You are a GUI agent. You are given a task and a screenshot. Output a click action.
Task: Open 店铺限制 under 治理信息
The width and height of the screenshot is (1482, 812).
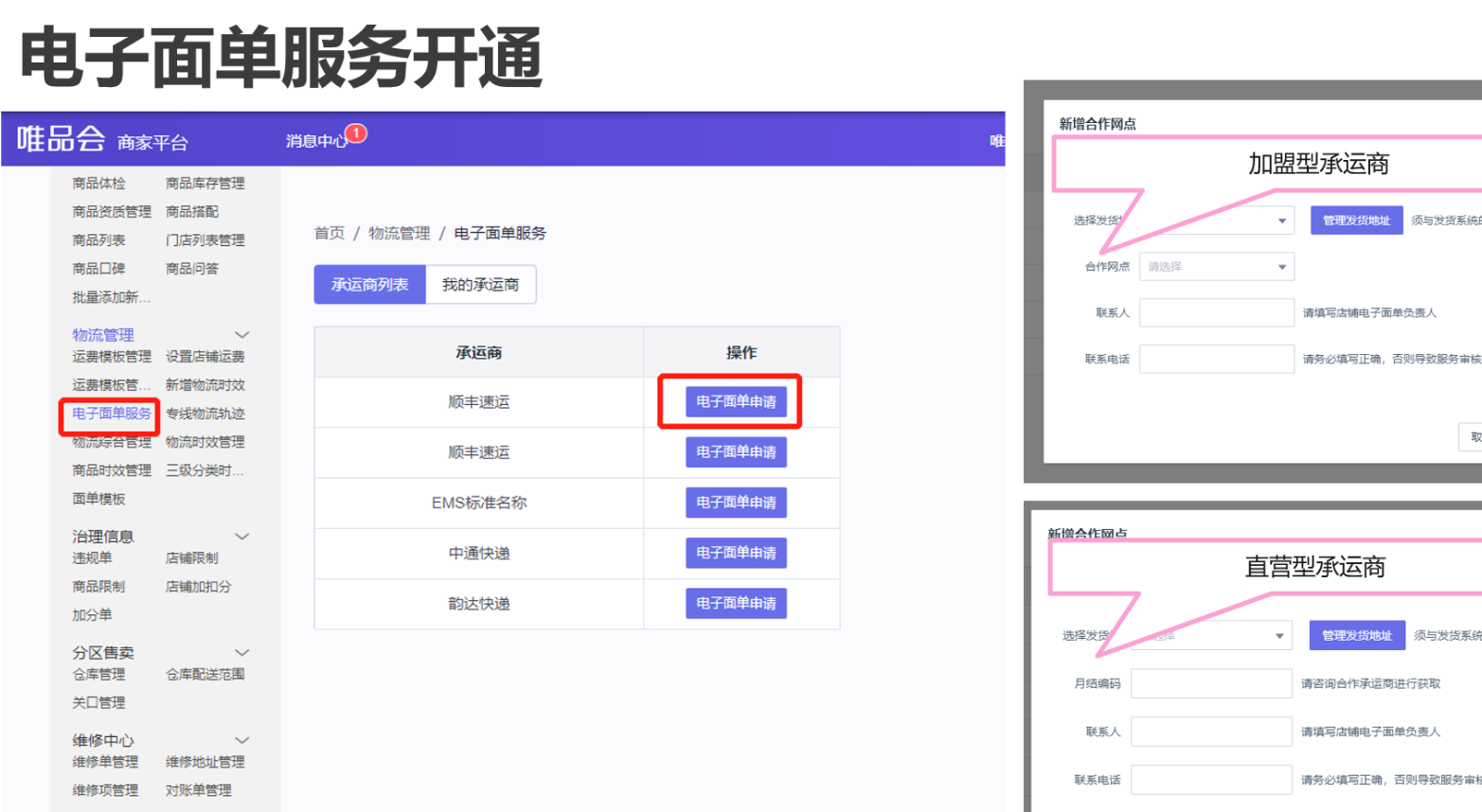(x=192, y=558)
